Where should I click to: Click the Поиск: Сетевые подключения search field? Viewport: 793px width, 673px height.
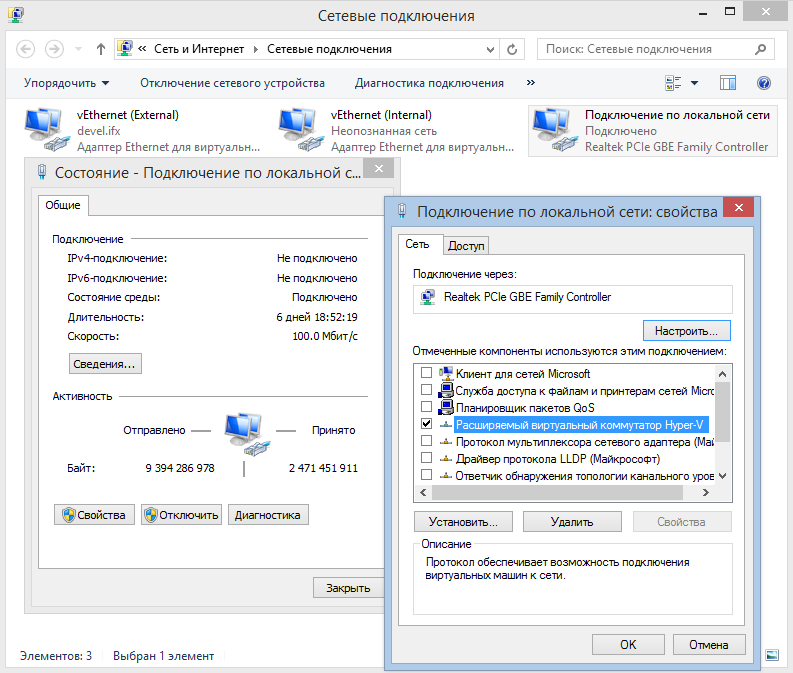click(x=645, y=49)
